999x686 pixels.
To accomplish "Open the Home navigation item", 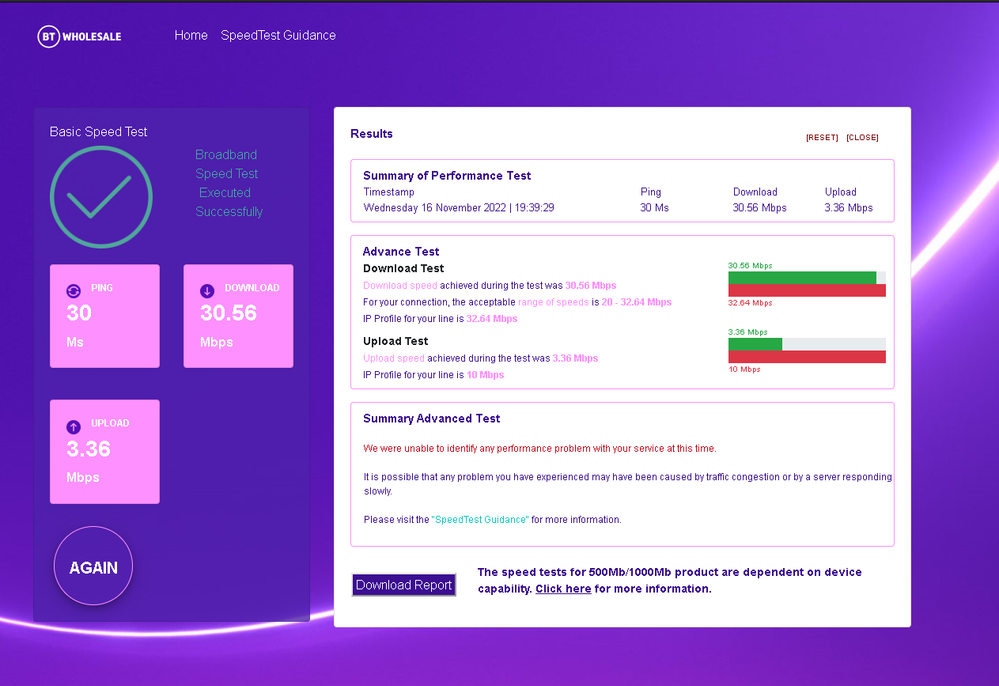I will [191, 35].
